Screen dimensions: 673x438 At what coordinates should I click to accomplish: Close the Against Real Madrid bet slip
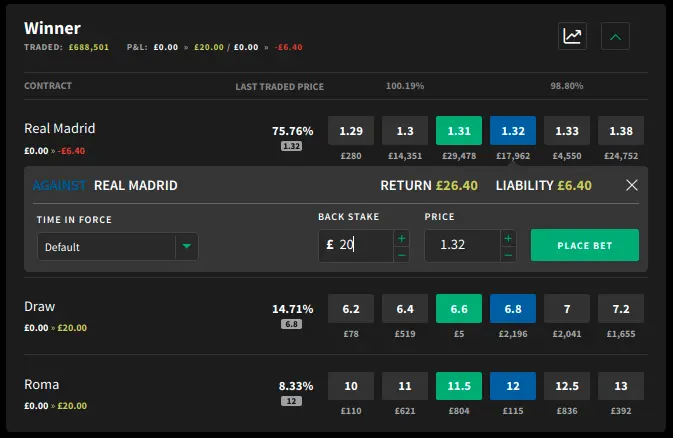pos(631,185)
